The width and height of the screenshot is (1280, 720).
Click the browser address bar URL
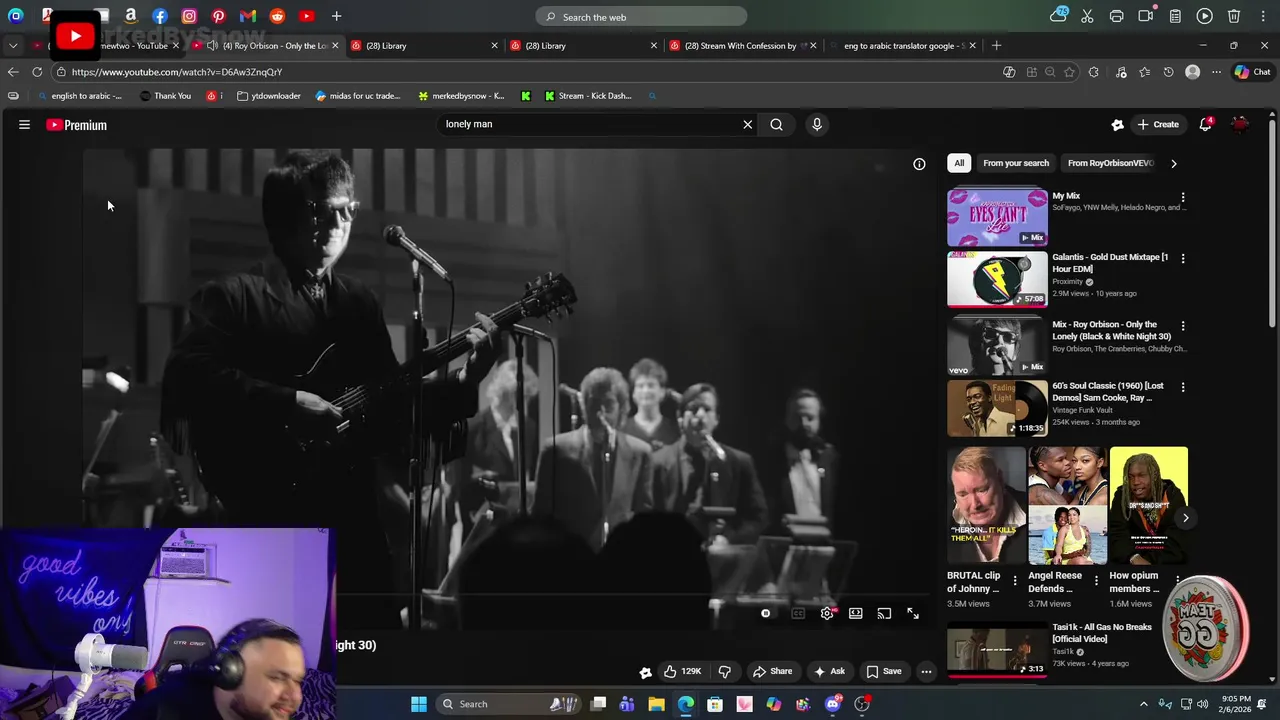point(177,72)
